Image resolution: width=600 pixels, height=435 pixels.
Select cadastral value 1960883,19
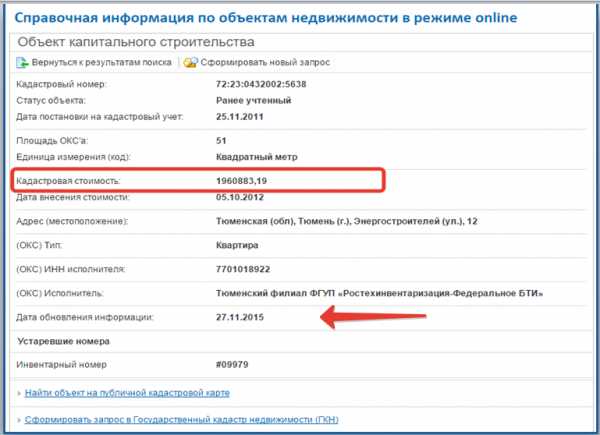[x=241, y=181]
